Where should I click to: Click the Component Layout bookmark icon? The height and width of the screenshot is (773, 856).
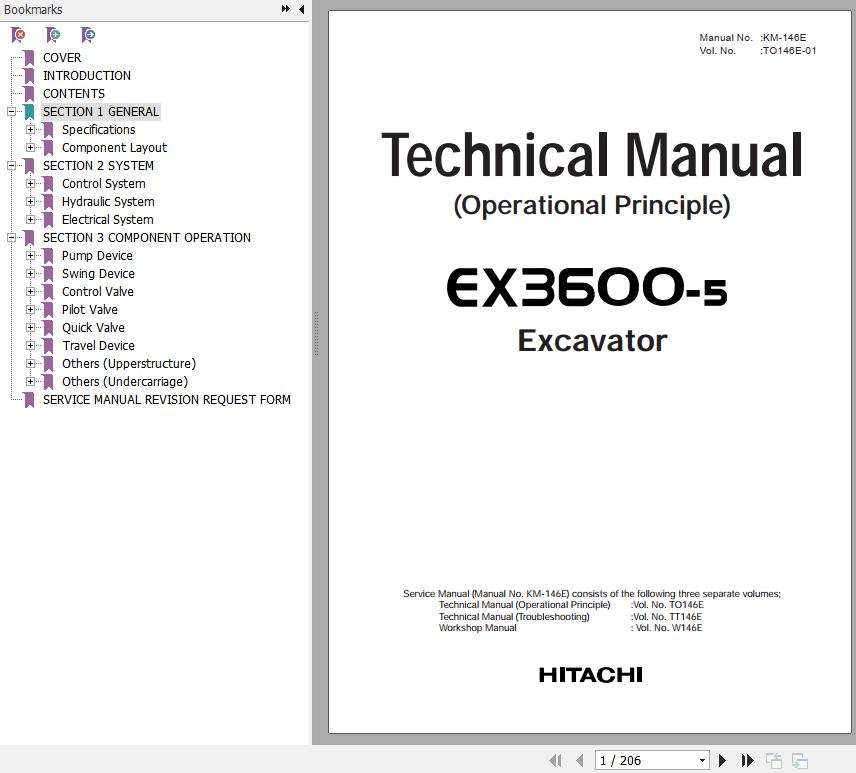click(x=49, y=148)
